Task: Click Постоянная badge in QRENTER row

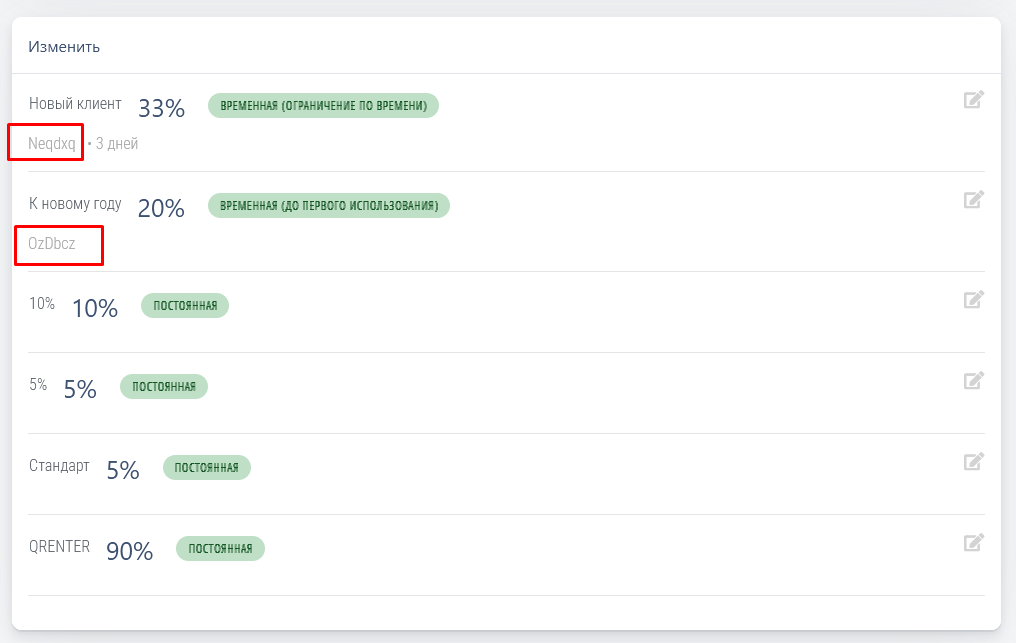Action: point(220,549)
